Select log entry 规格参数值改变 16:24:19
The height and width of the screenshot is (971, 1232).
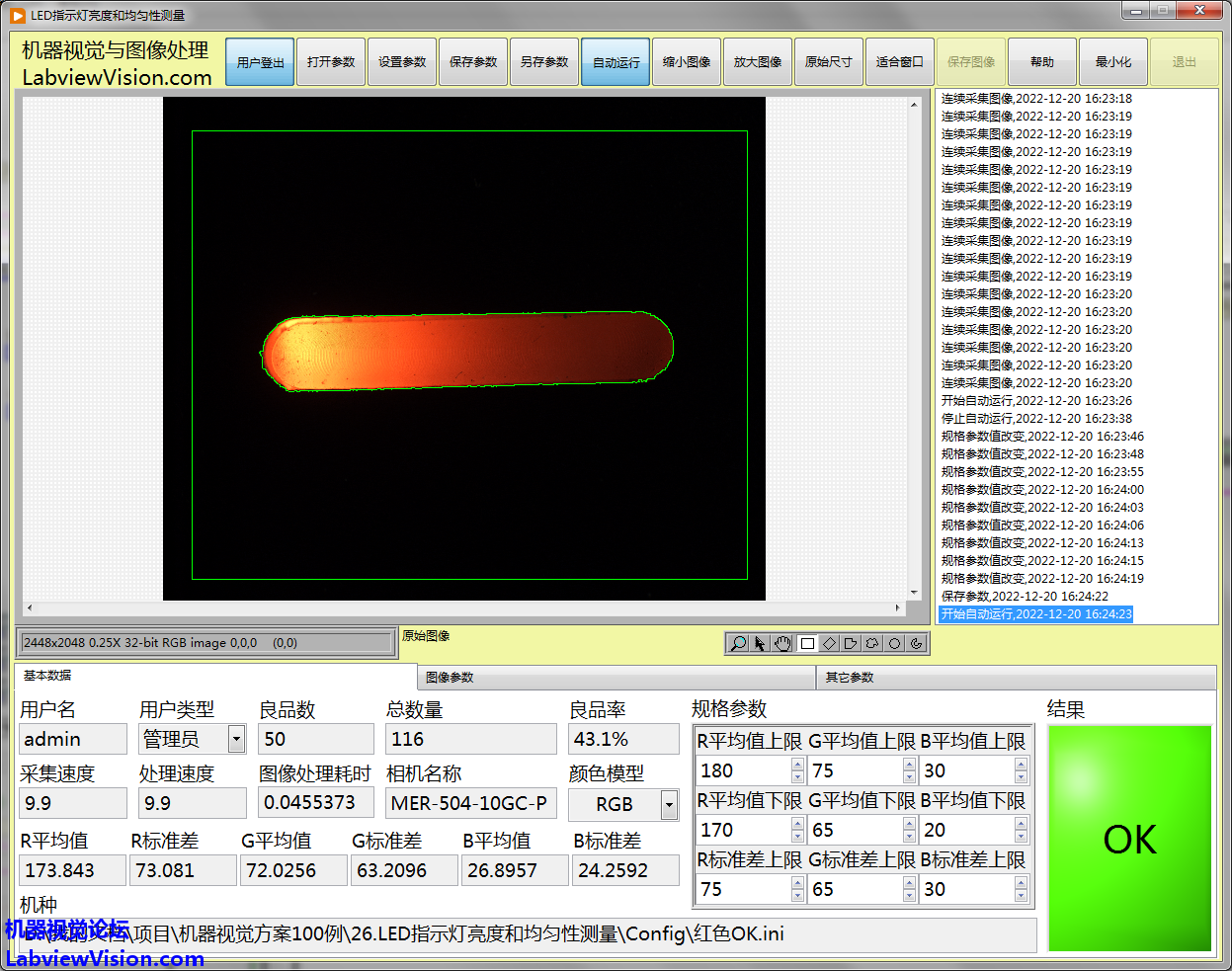(1041, 579)
